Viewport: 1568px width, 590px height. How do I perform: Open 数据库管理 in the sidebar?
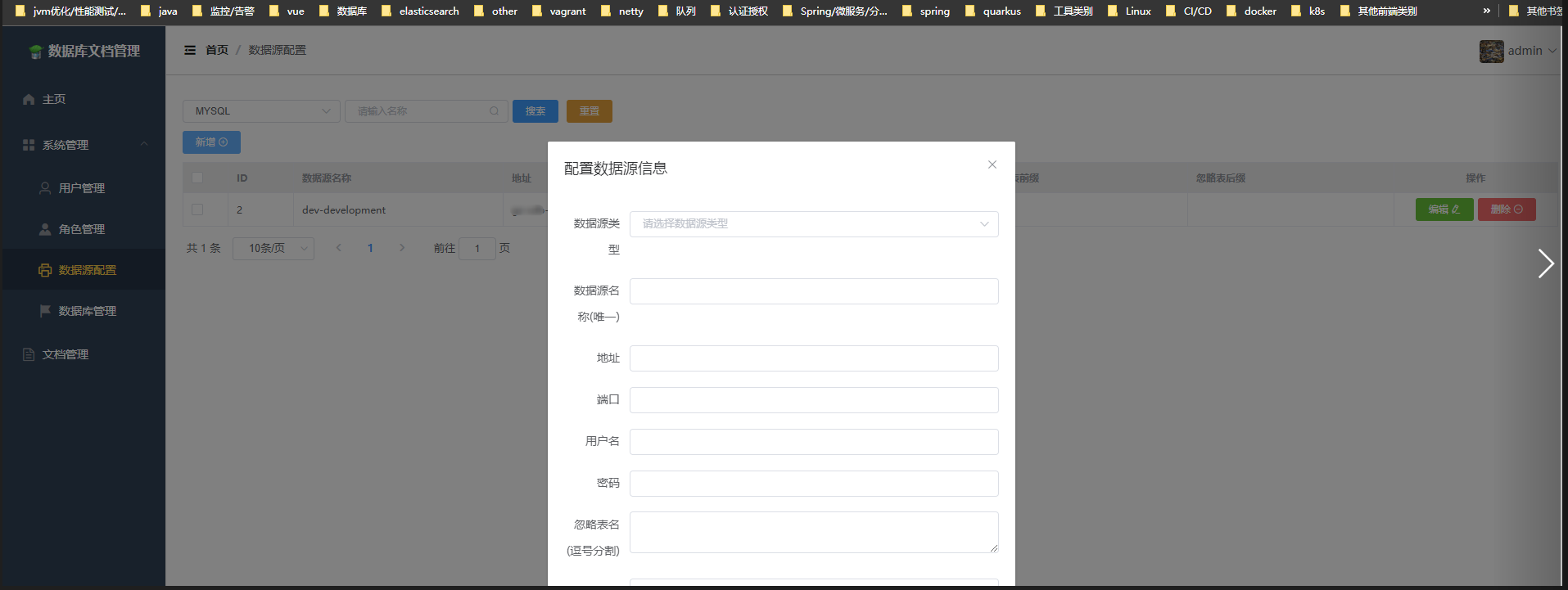(x=83, y=311)
